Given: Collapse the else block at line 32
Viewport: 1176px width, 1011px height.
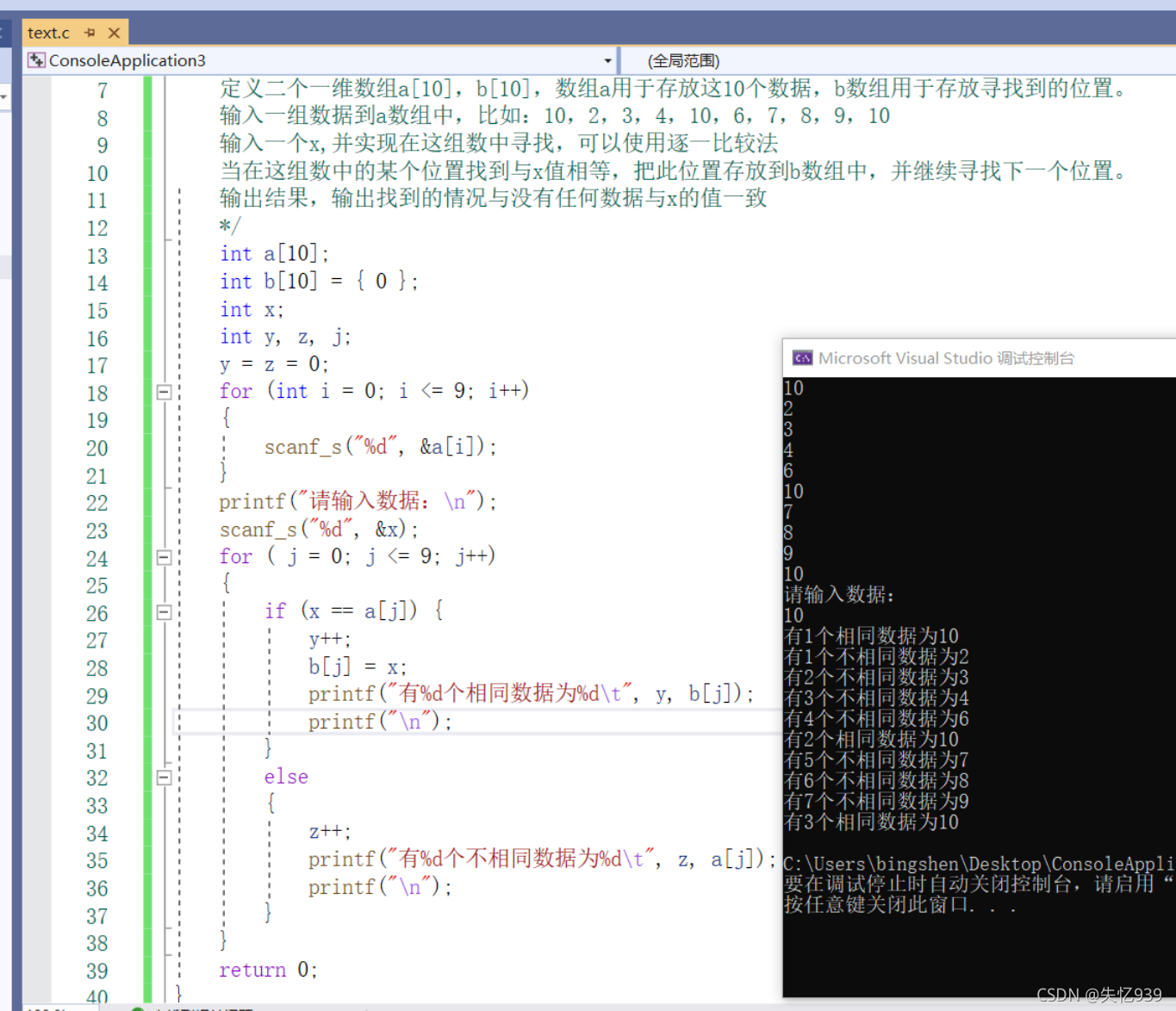Looking at the screenshot, I should 164,778.
